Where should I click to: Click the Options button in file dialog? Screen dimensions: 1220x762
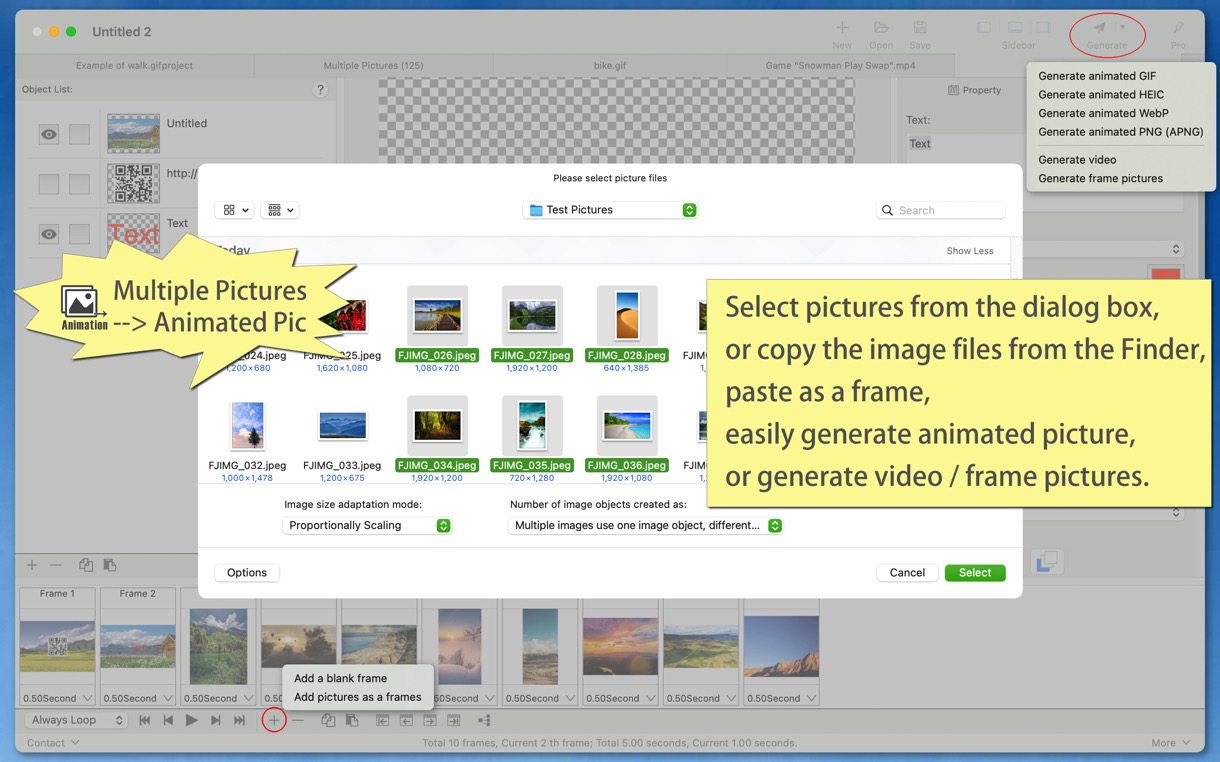point(247,573)
